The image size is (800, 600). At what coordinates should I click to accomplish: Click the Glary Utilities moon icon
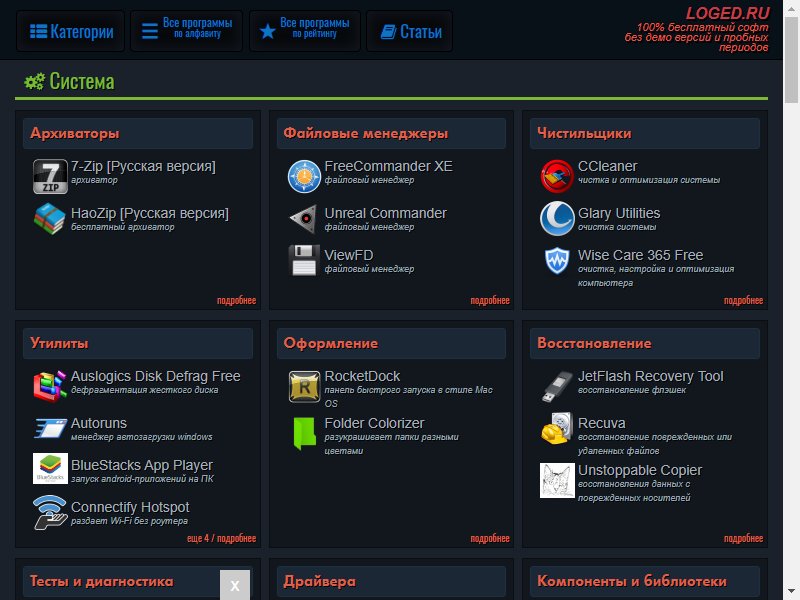coord(557,218)
